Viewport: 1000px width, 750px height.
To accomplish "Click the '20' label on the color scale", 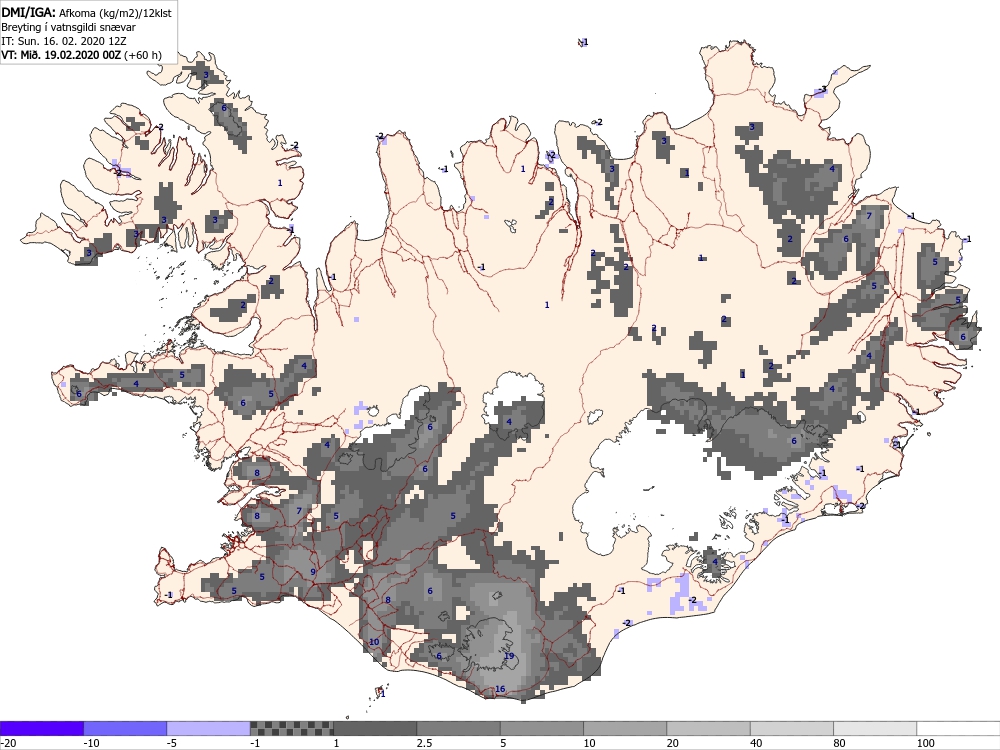I will click(x=673, y=743).
